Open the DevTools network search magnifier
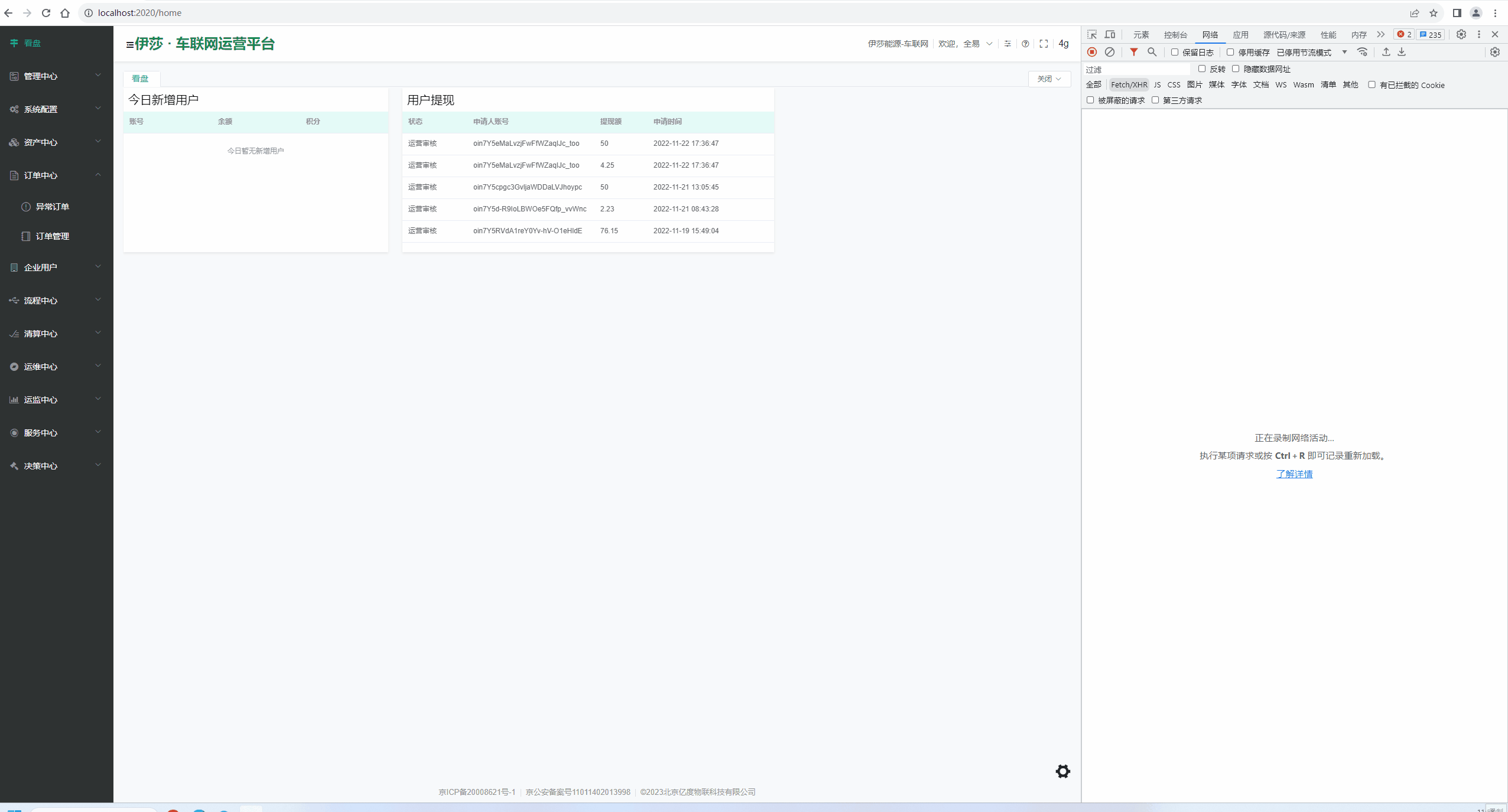The image size is (1508, 812). [x=1152, y=52]
